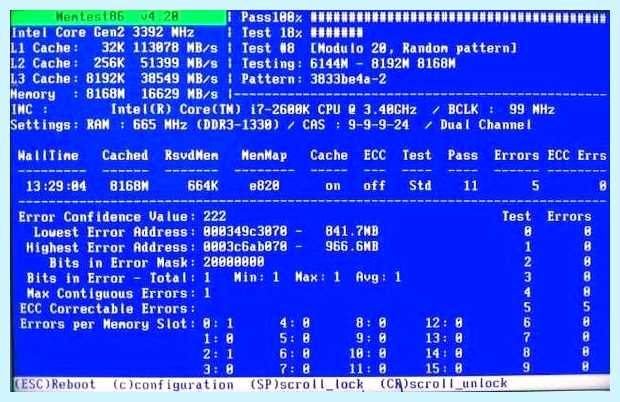620x402 pixels.
Task: Click the (ESC)Reboot option
Action: [x=55, y=384]
